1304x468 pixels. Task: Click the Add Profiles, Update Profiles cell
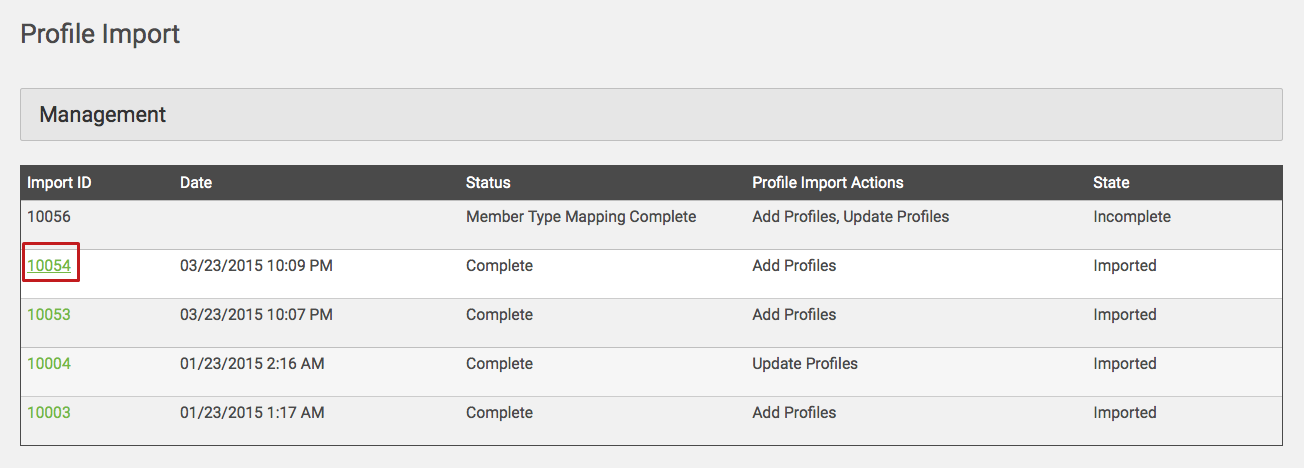point(850,217)
